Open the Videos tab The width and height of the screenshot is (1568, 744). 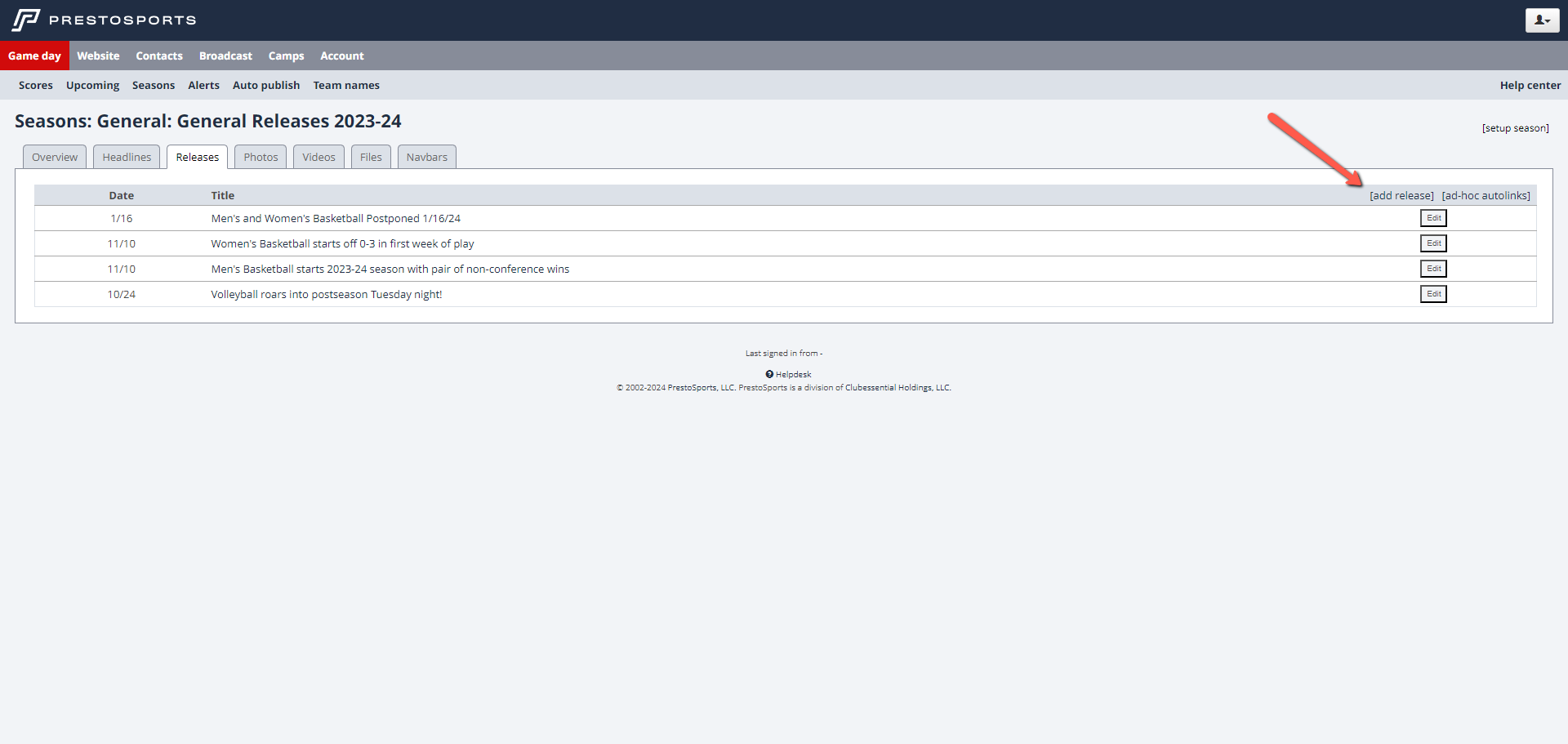point(318,157)
